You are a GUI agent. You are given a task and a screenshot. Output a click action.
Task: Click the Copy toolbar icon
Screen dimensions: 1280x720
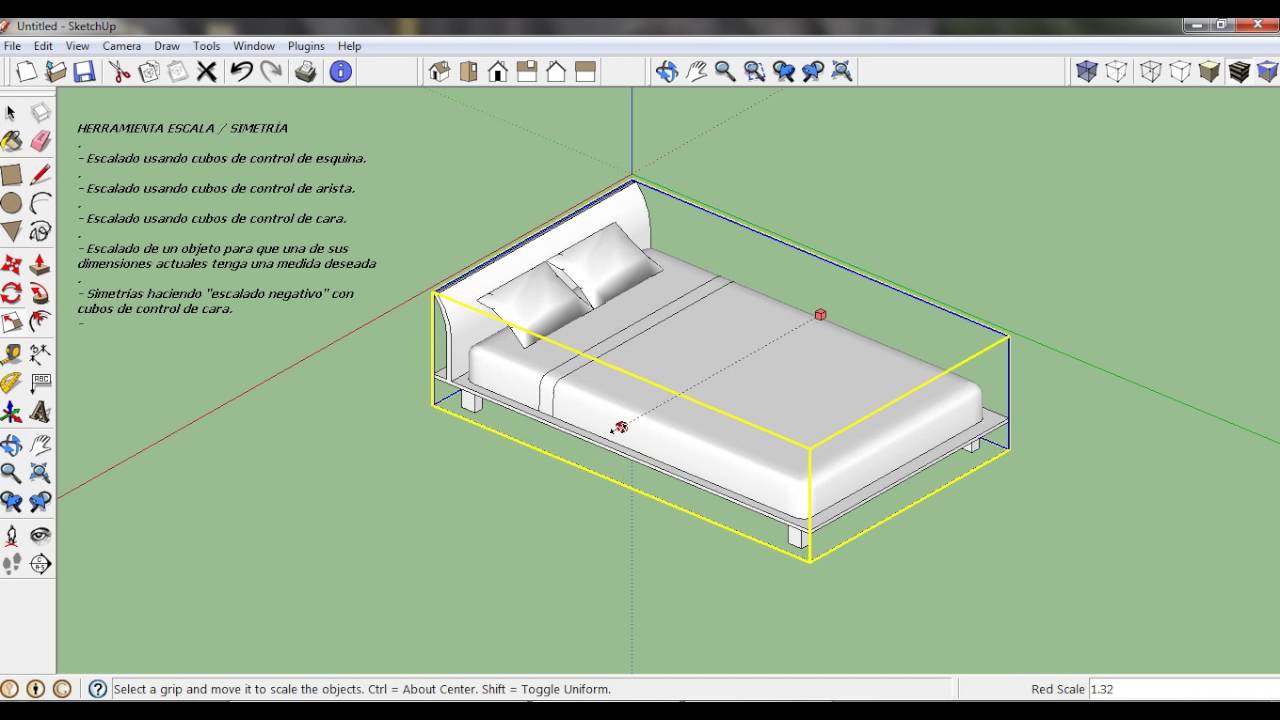(149, 71)
